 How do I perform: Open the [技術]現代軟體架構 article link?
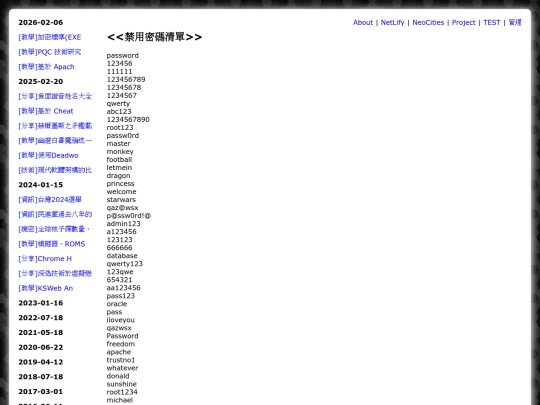[55, 170]
